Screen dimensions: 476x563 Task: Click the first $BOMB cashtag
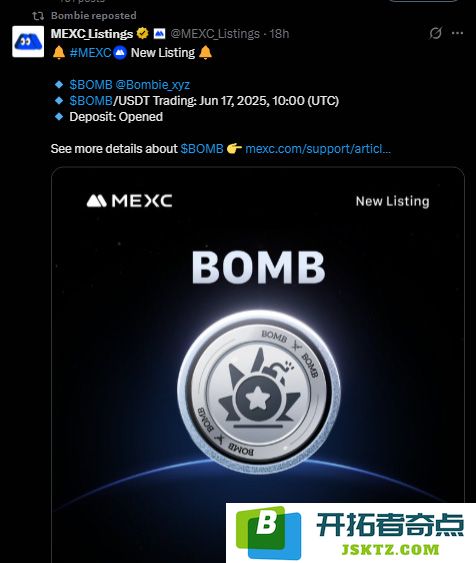[x=91, y=85]
